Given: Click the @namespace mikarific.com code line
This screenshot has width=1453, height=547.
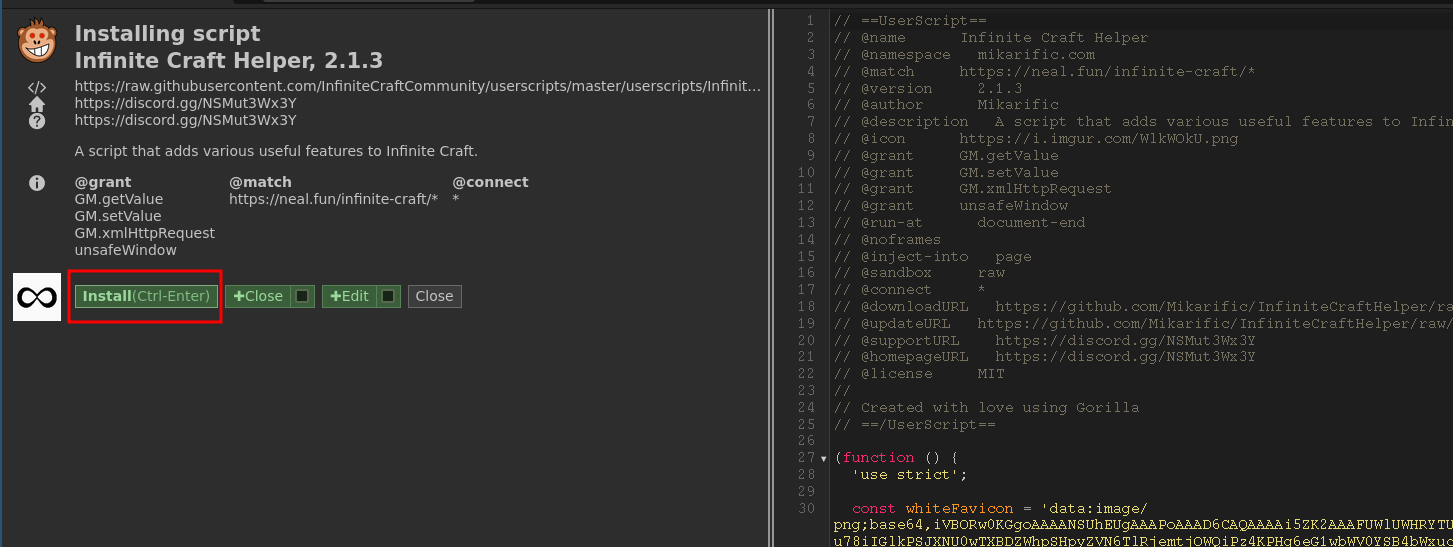Looking at the screenshot, I should (x=964, y=55).
